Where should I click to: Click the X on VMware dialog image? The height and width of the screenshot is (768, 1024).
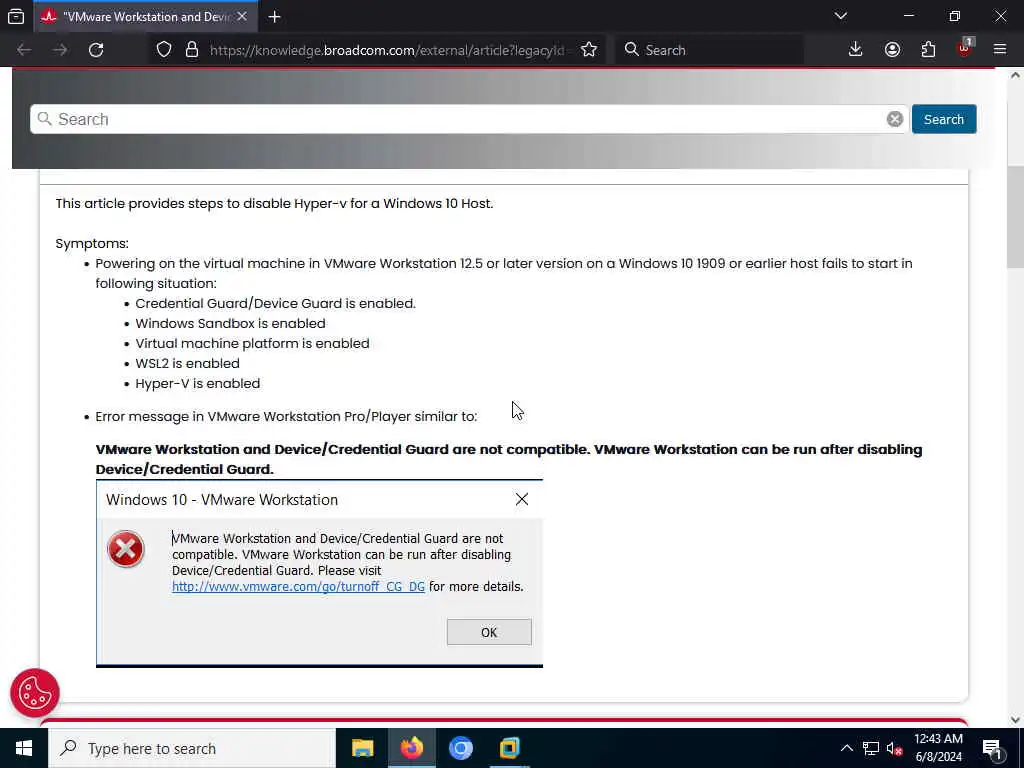[522, 500]
